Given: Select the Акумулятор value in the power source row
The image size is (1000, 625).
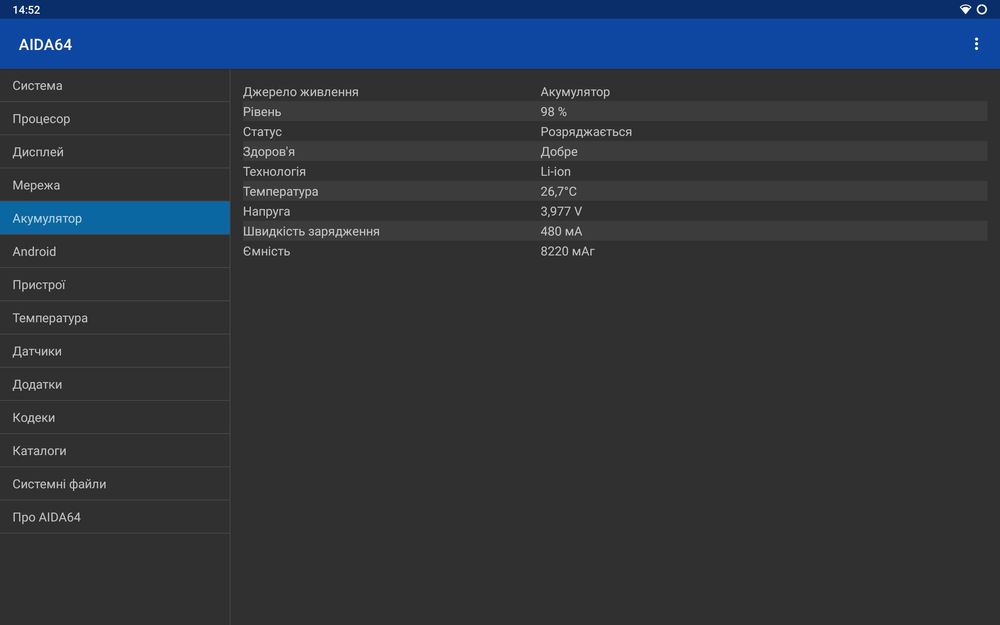Looking at the screenshot, I should click(575, 92).
